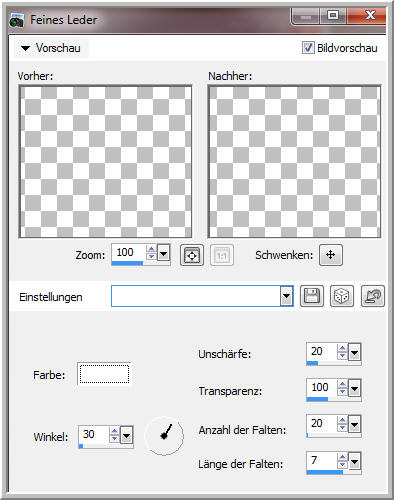
Task: Save the preset with the floppy disk icon
Action: 312,296
